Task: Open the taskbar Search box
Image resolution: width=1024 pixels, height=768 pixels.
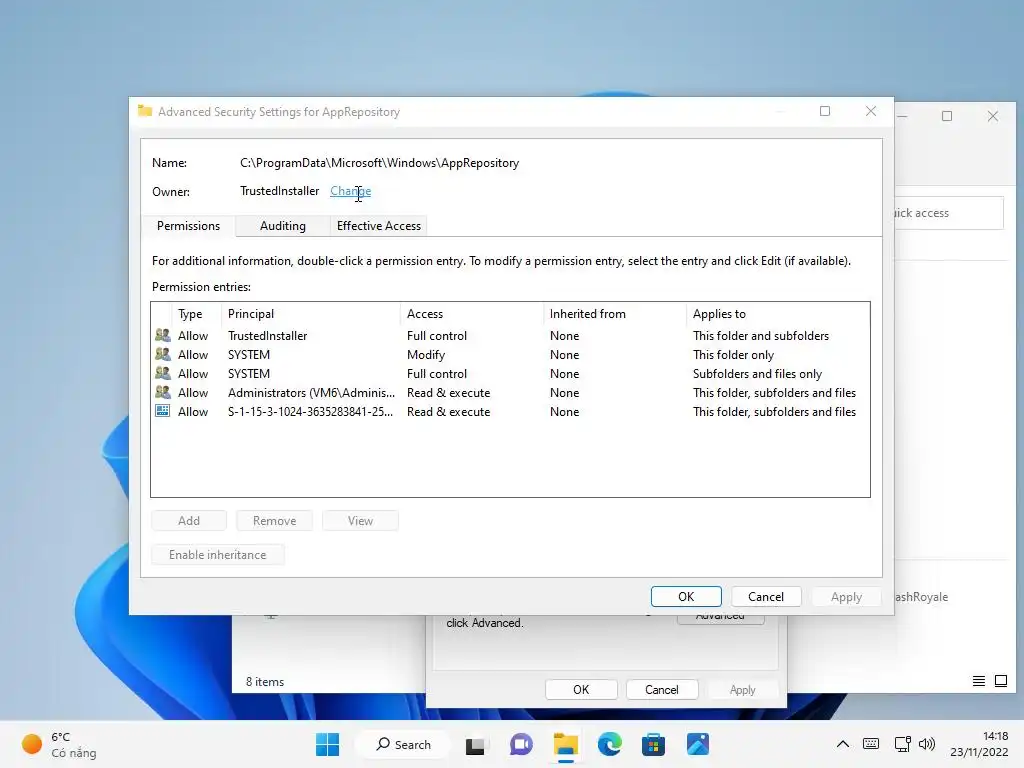Action: (x=403, y=744)
